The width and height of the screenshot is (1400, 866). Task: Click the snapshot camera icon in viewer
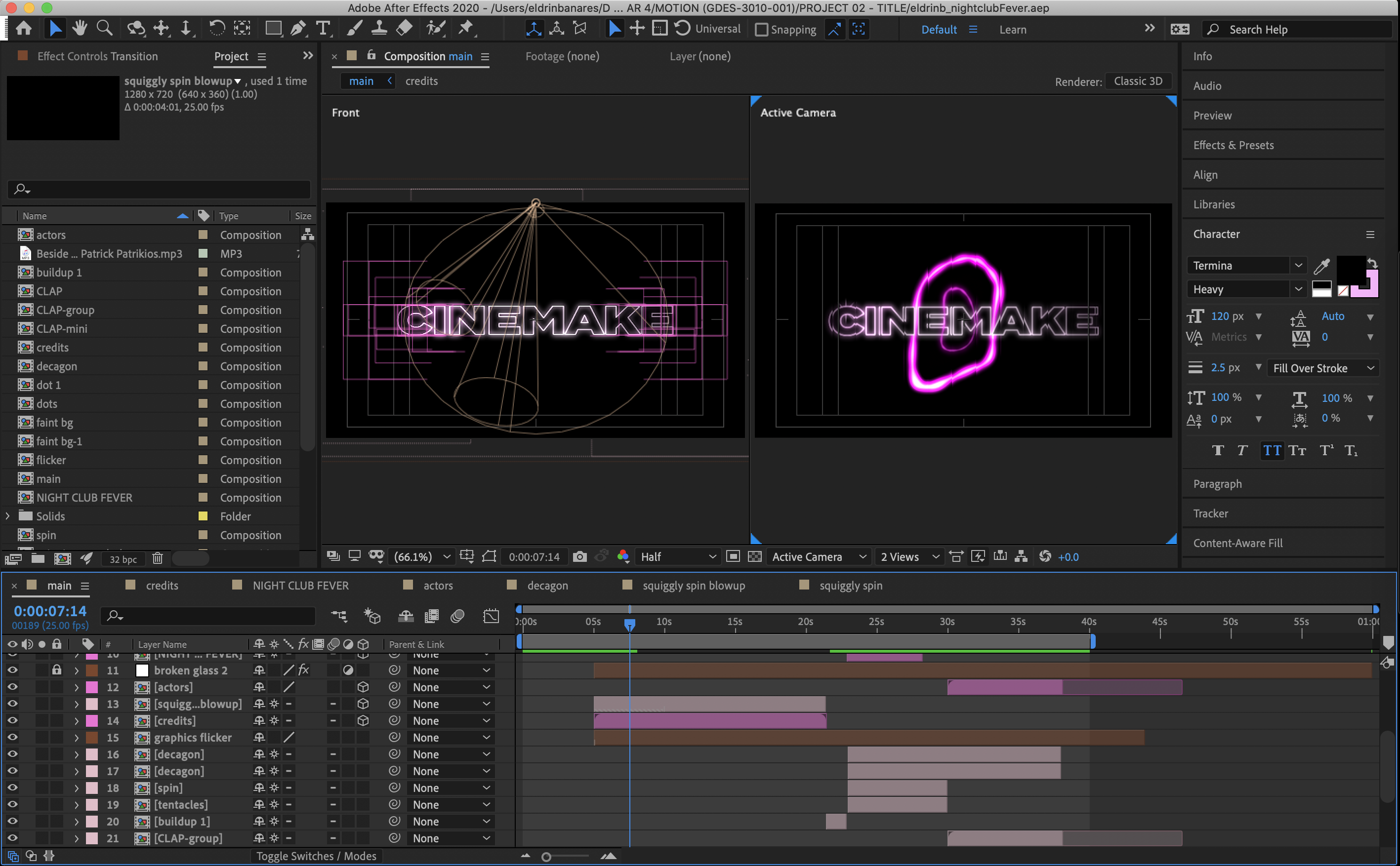[579, 557]
